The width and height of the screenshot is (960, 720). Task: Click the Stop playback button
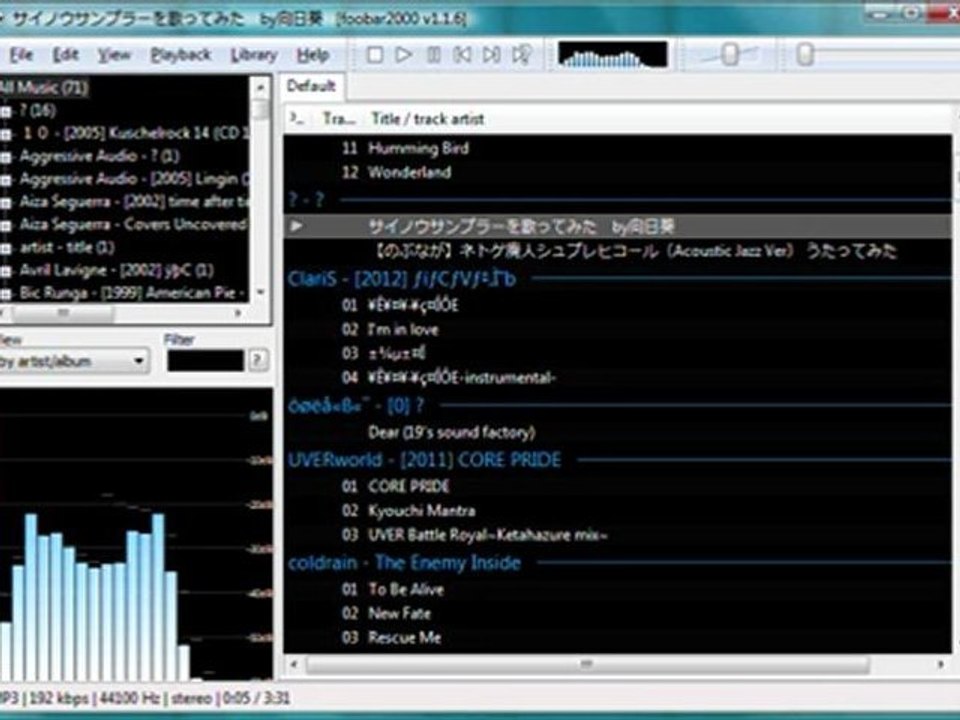click(375, 55)
